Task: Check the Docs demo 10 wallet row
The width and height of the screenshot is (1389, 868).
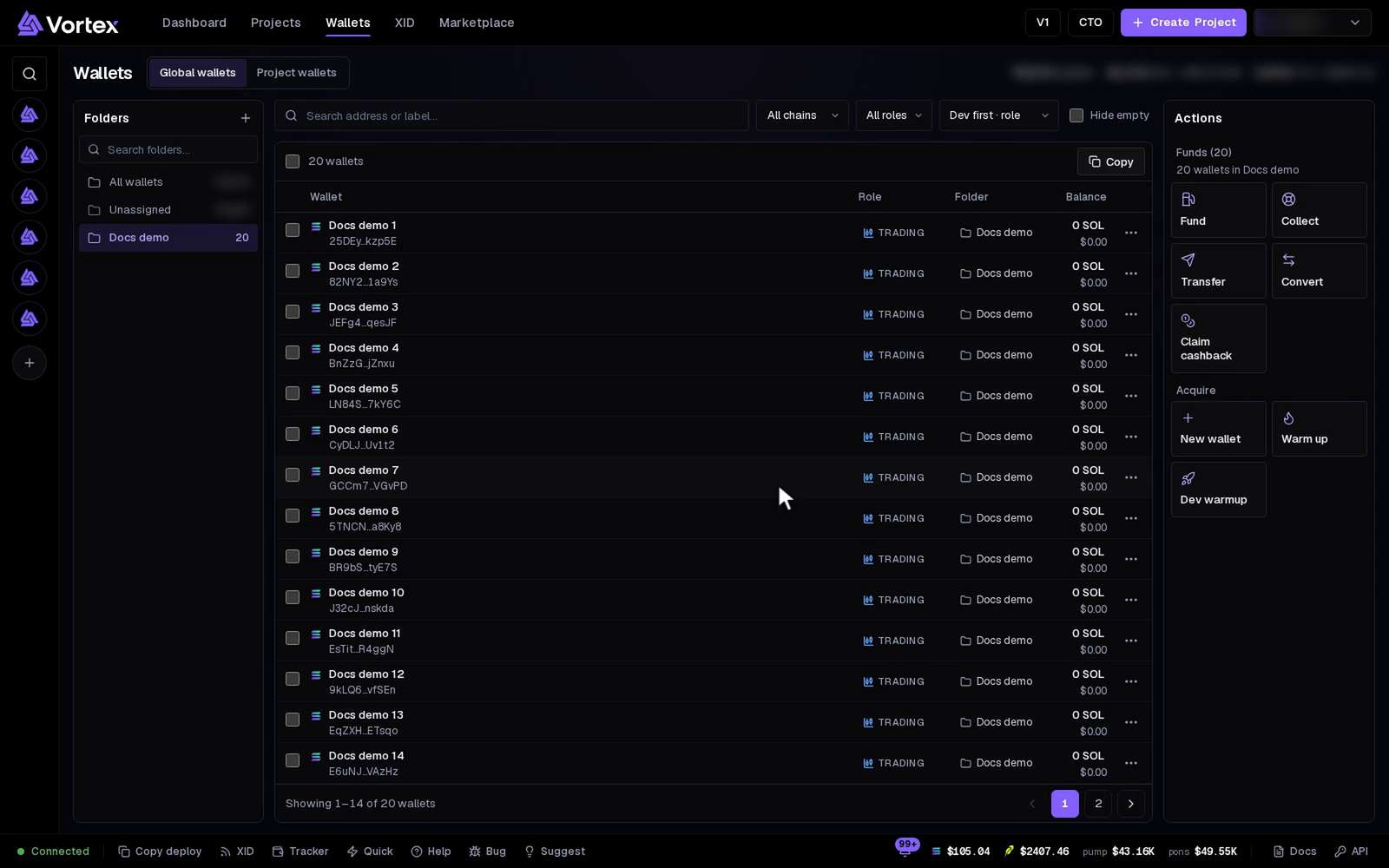Action: point(293,597)
